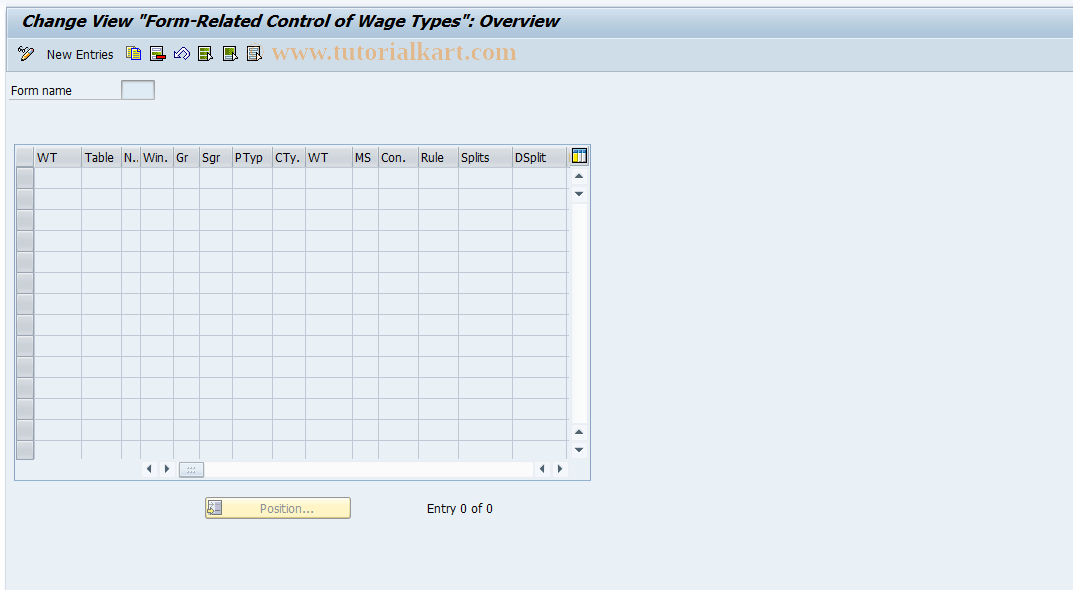Select the Table column header

101,157
